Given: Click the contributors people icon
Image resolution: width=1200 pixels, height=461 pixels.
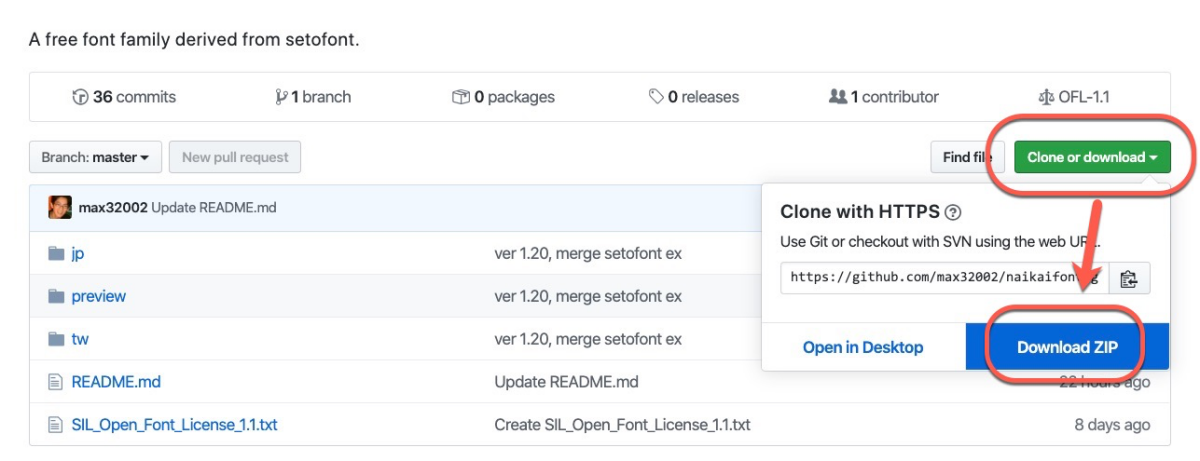Looking at the screenshot, I should click(x=838, y=97).
